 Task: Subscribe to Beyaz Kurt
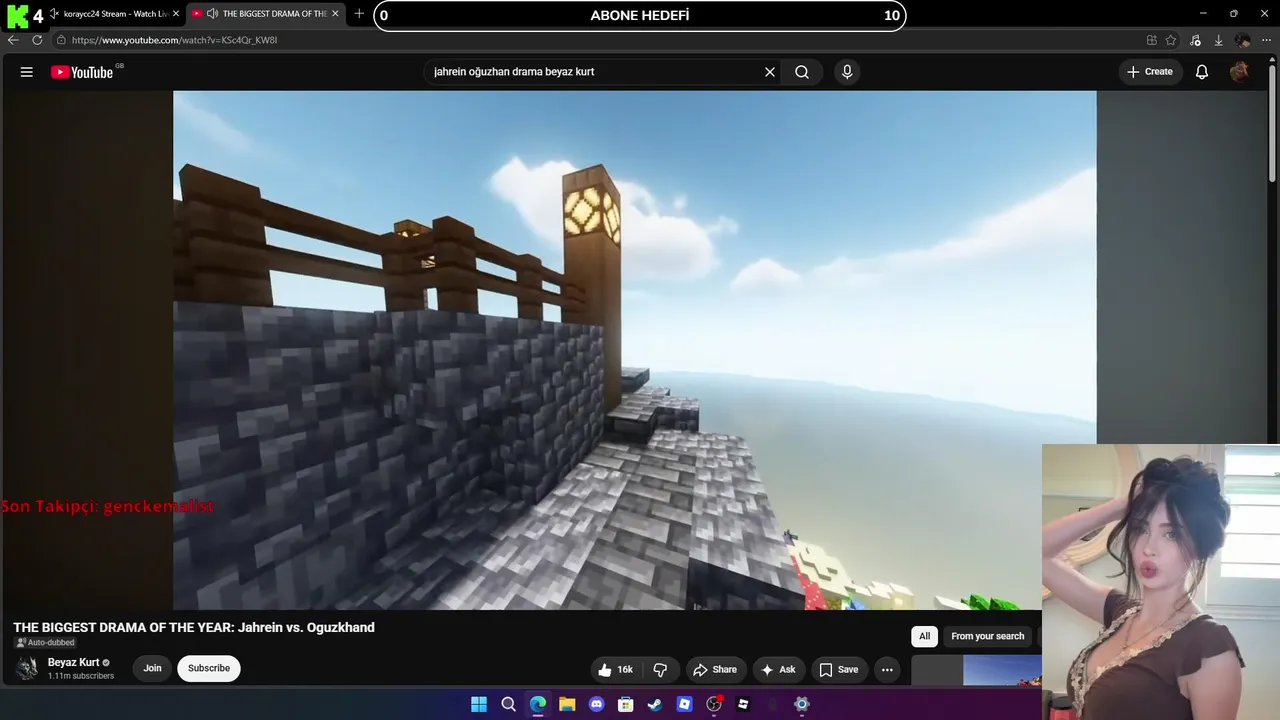pyautogui.click(x=209, y=668)
